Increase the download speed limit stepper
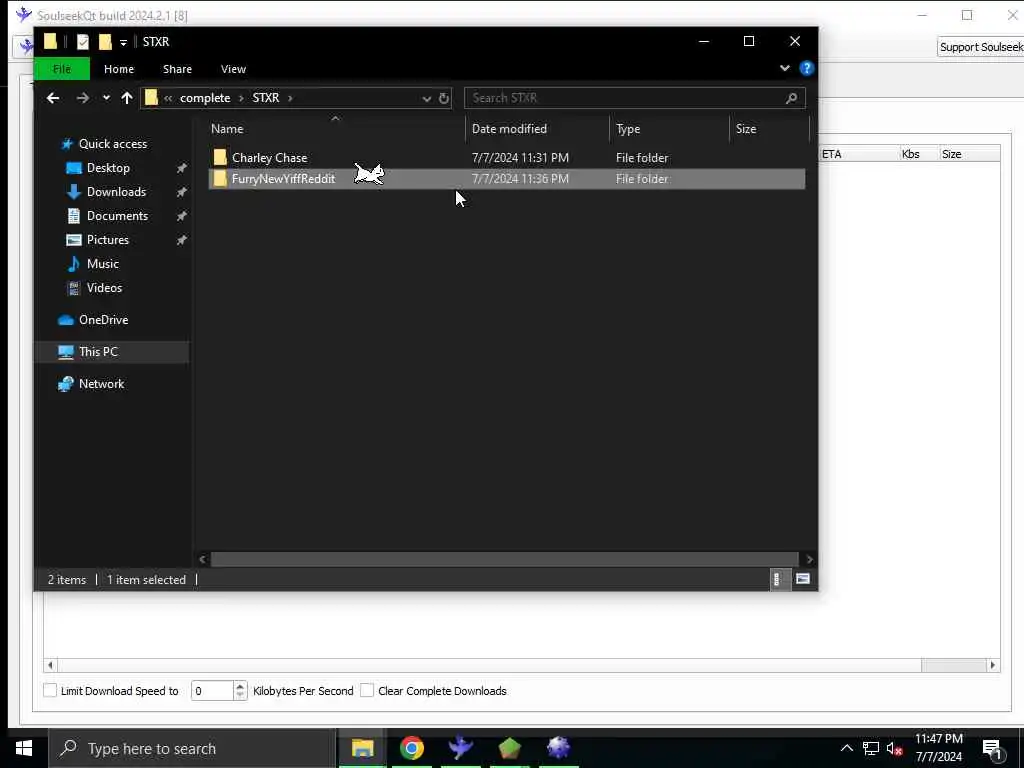This screenshot has width=1024, height=768. 240,686
